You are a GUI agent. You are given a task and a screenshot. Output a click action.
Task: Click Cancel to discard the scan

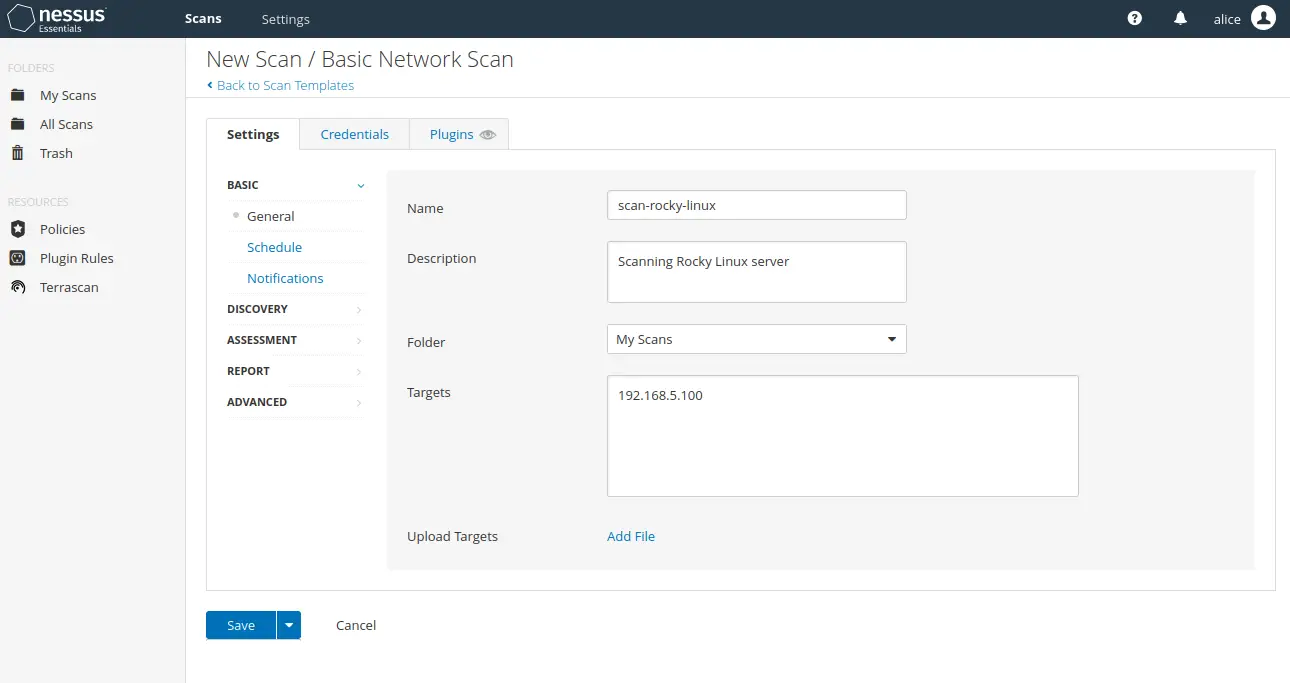click(356, 625)
